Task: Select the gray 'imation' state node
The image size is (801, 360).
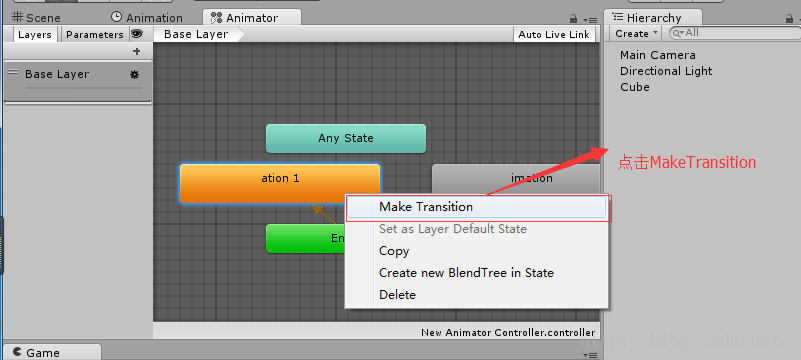Action: click(x=516, y=178)
